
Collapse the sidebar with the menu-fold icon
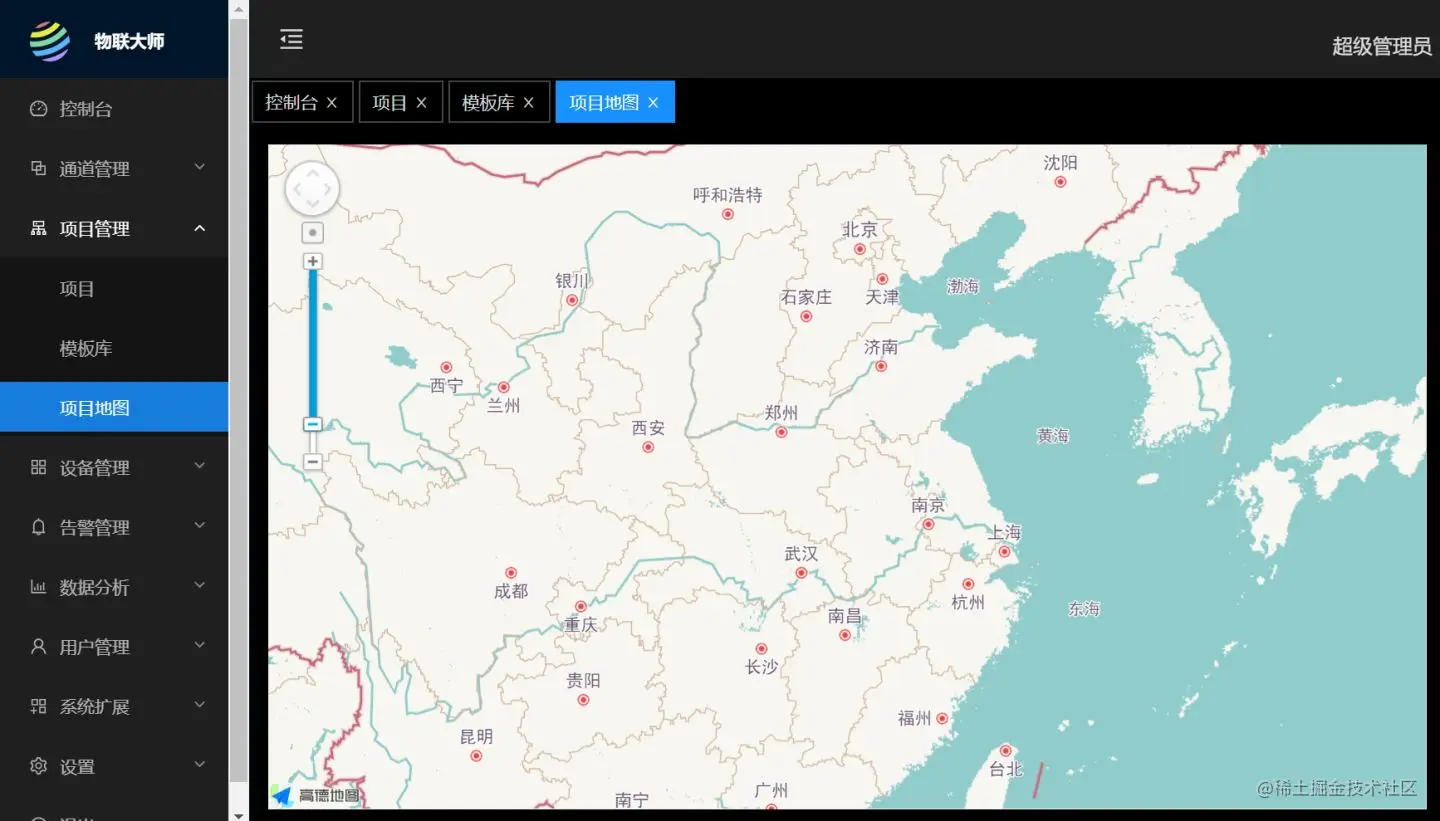291,39
